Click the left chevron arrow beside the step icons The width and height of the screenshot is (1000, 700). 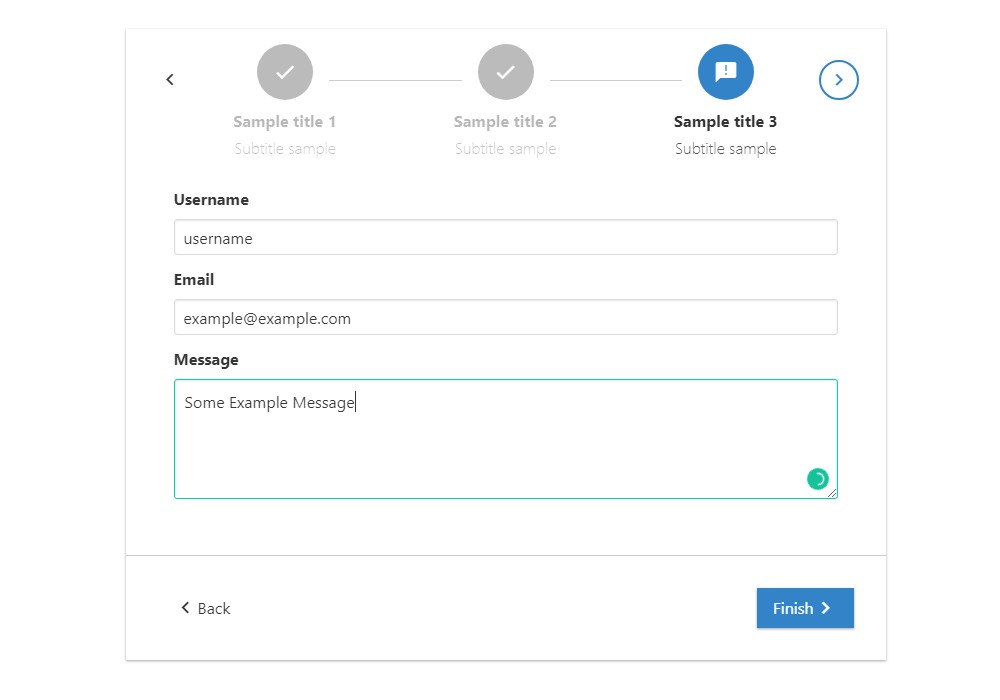[170, 80]
